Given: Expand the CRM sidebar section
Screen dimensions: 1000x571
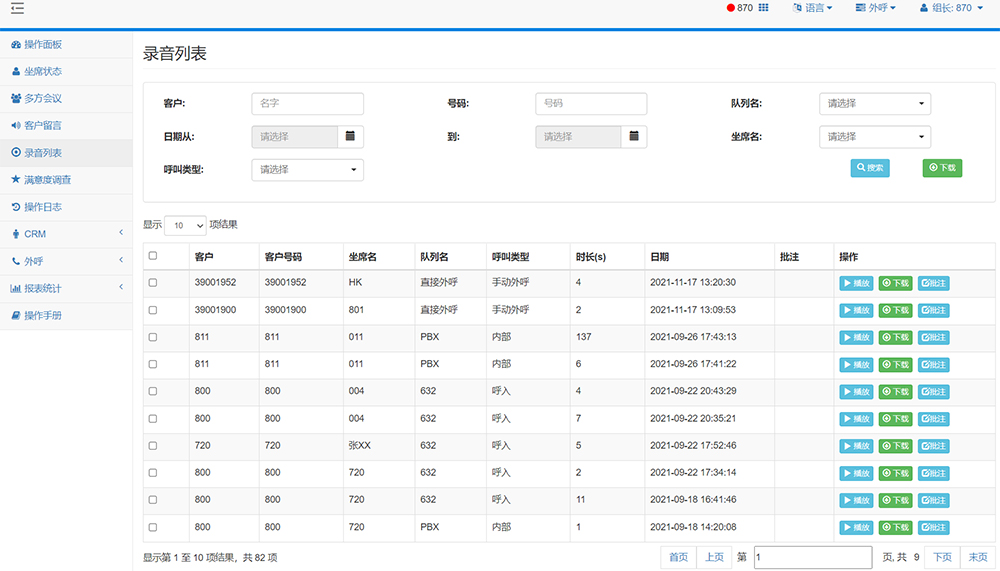Looking at the screenshot, I should (66, 234).
